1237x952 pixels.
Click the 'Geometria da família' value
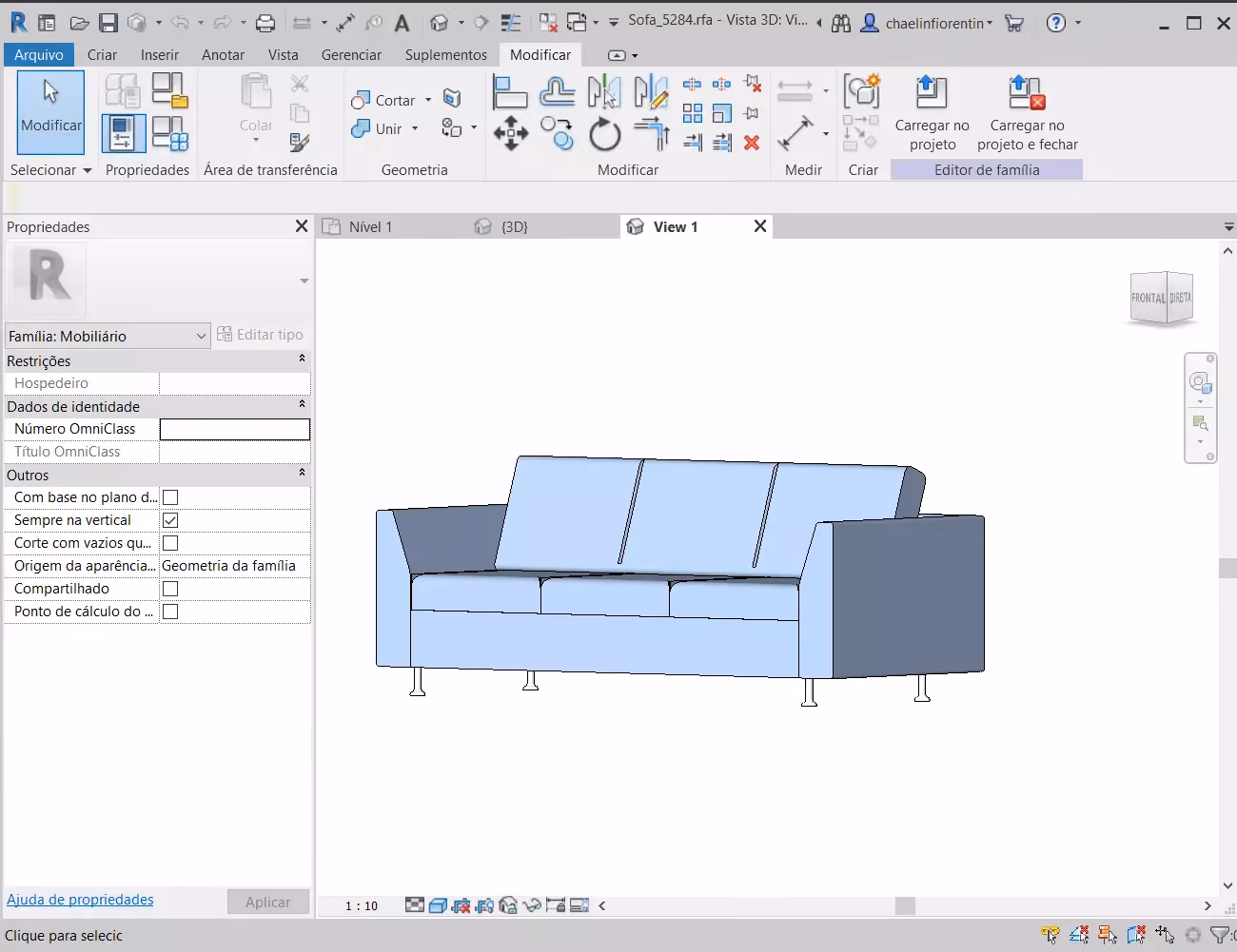[x=229, y=566]
